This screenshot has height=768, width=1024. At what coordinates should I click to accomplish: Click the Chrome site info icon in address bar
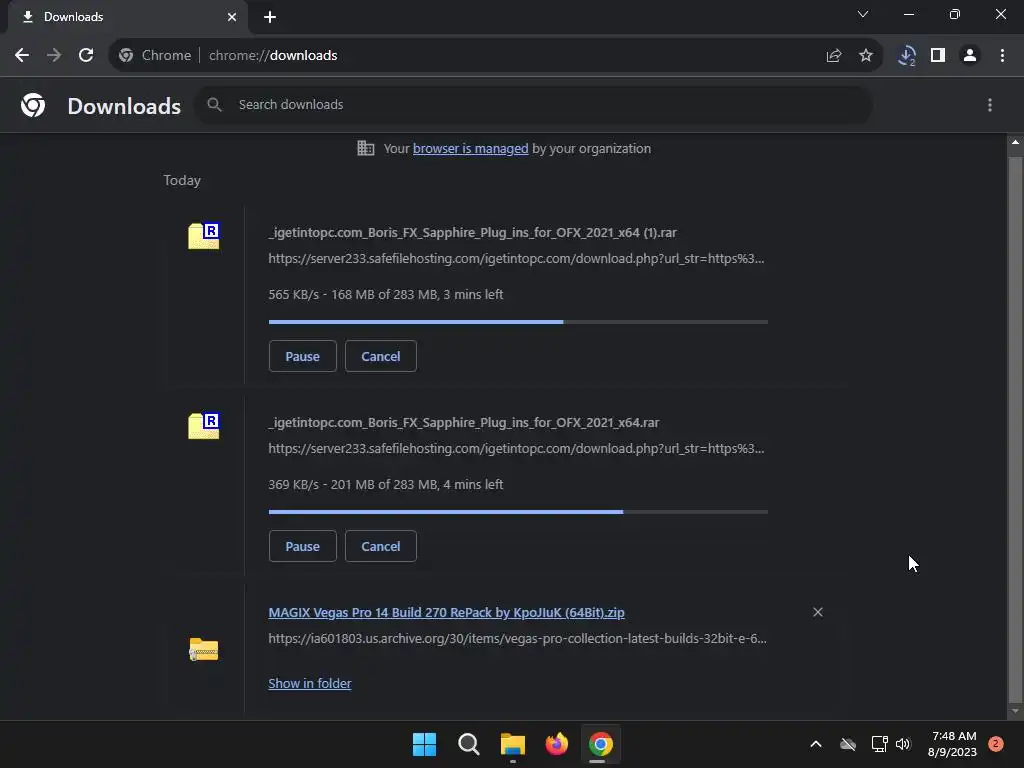[x=126, y=56]
